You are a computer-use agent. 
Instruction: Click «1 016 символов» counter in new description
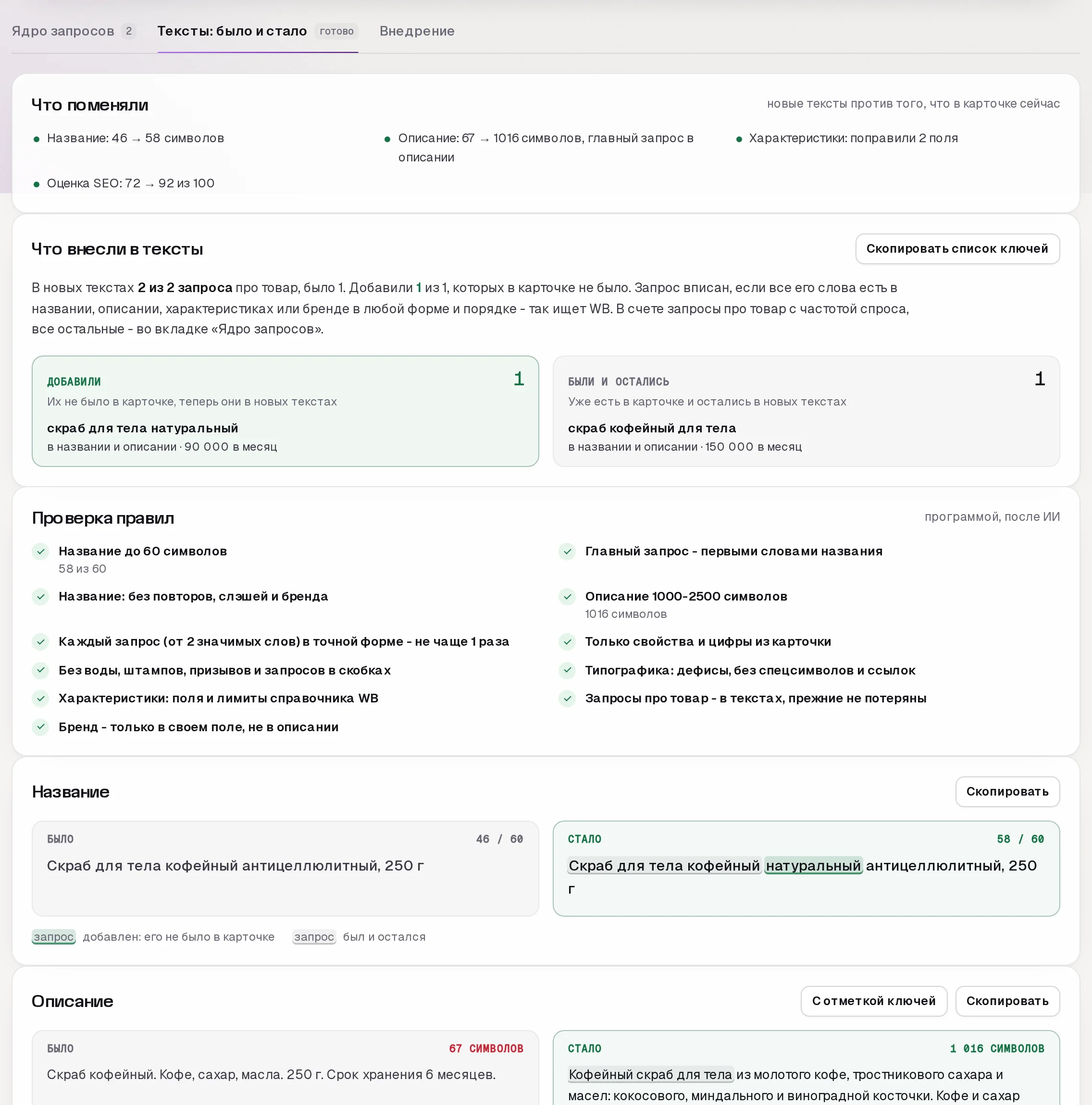pyautogui.click(x=997, y=1048)
